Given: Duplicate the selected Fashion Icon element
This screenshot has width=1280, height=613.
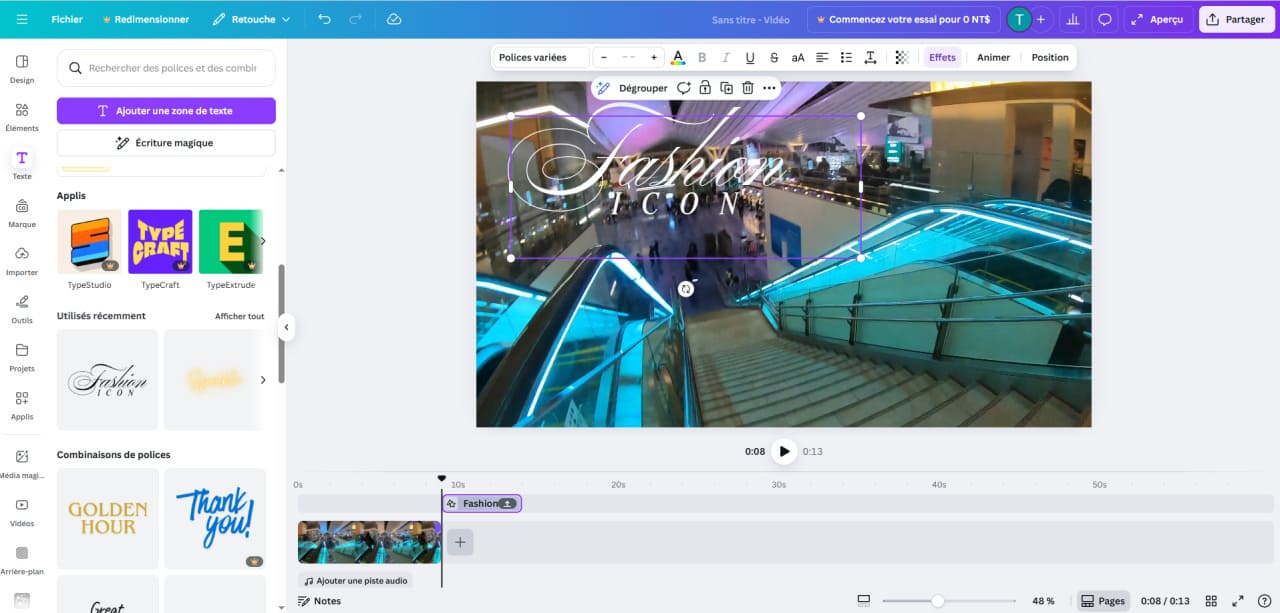Looking at the screenshot, I should point(726,88).
